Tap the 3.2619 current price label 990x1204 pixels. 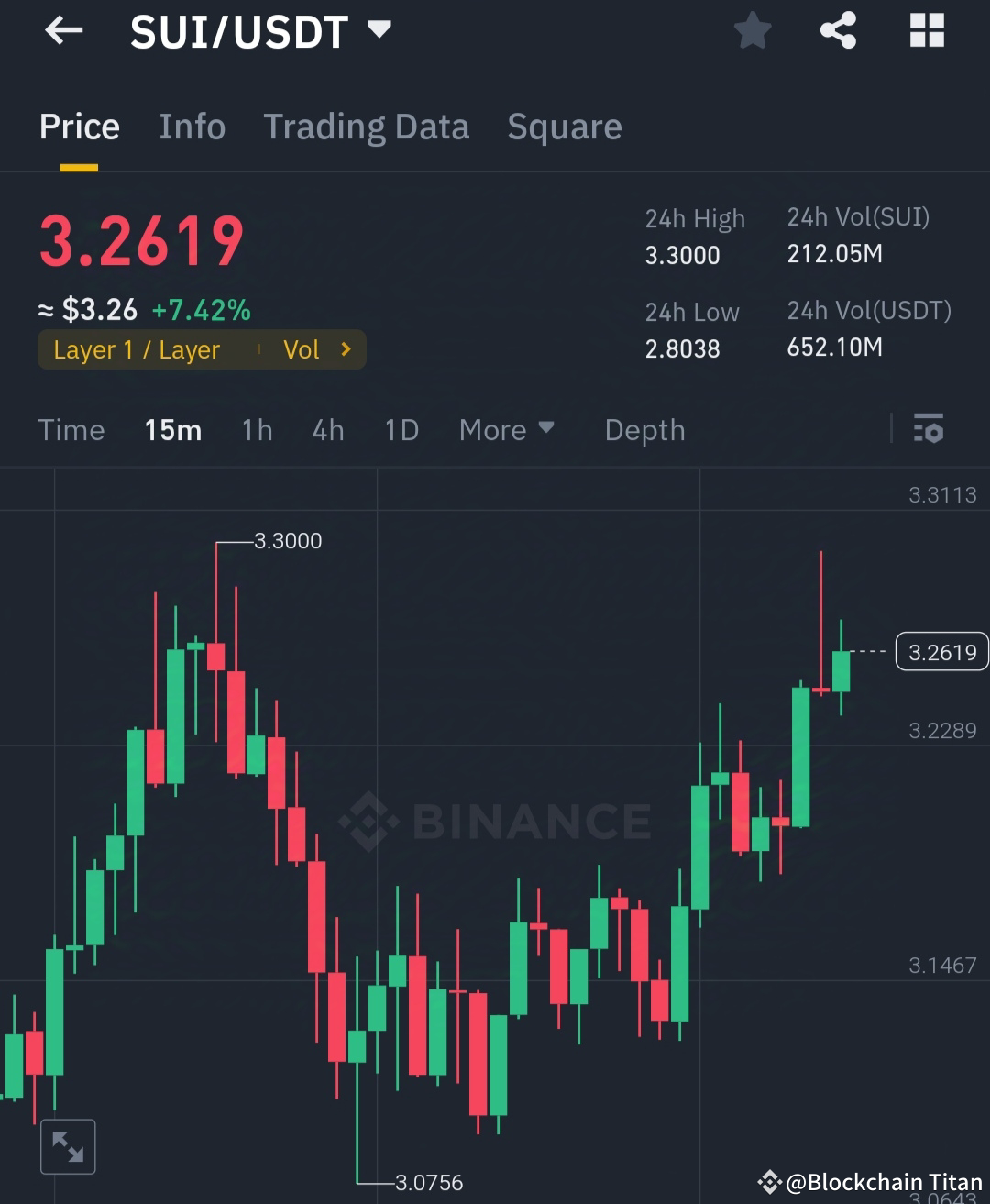tap(941, 652)
